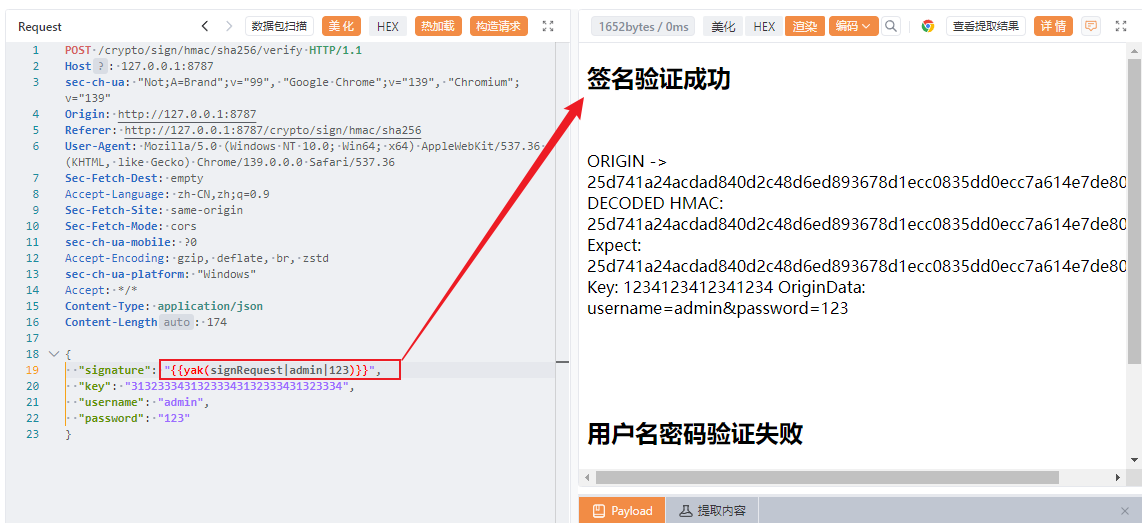Toggle the request 美化 beautify button

tap(341, 26)
